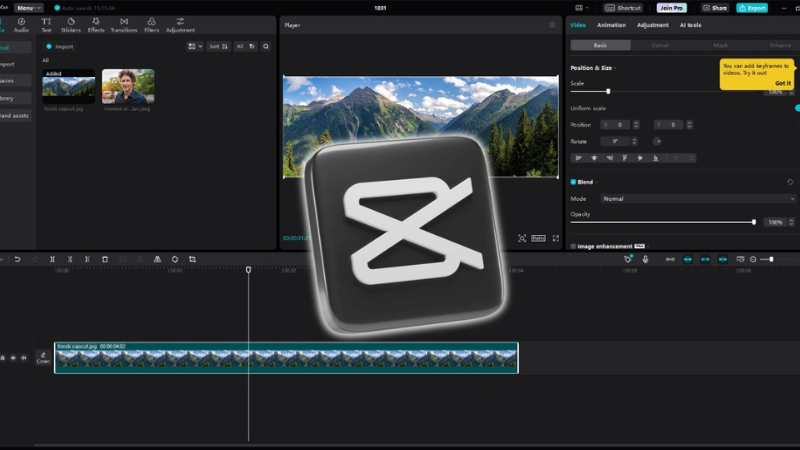The image size is (800, 450).
Task: Switch to the Adjustment tab in inspector
Action: [x=653, y=25]
